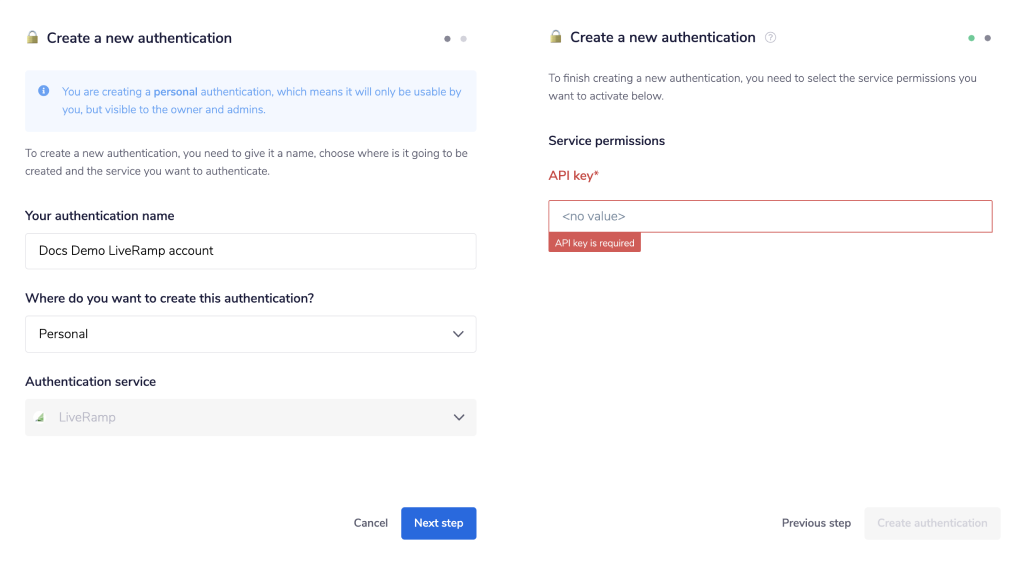This screenshot has height=563, width=1025.
Task: Click the lock icon beside the left dialog title
Action: click(32, 38)
